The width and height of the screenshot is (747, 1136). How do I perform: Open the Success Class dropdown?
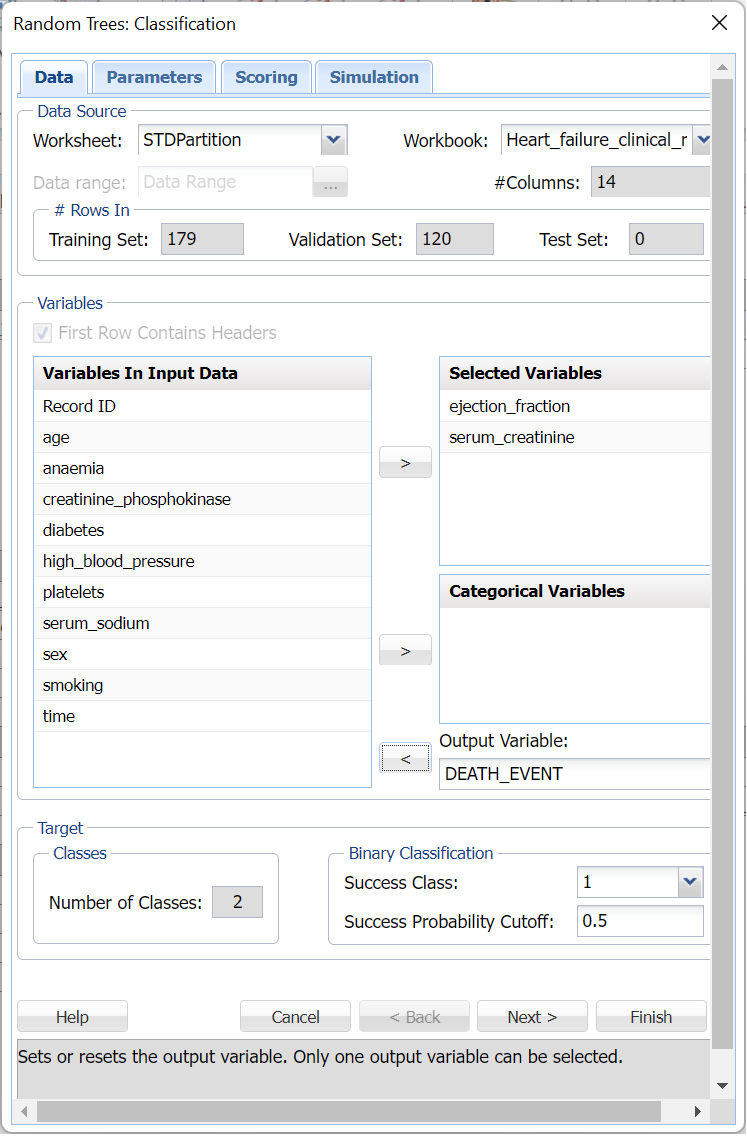pyautogui.click(x=690, y=882)
